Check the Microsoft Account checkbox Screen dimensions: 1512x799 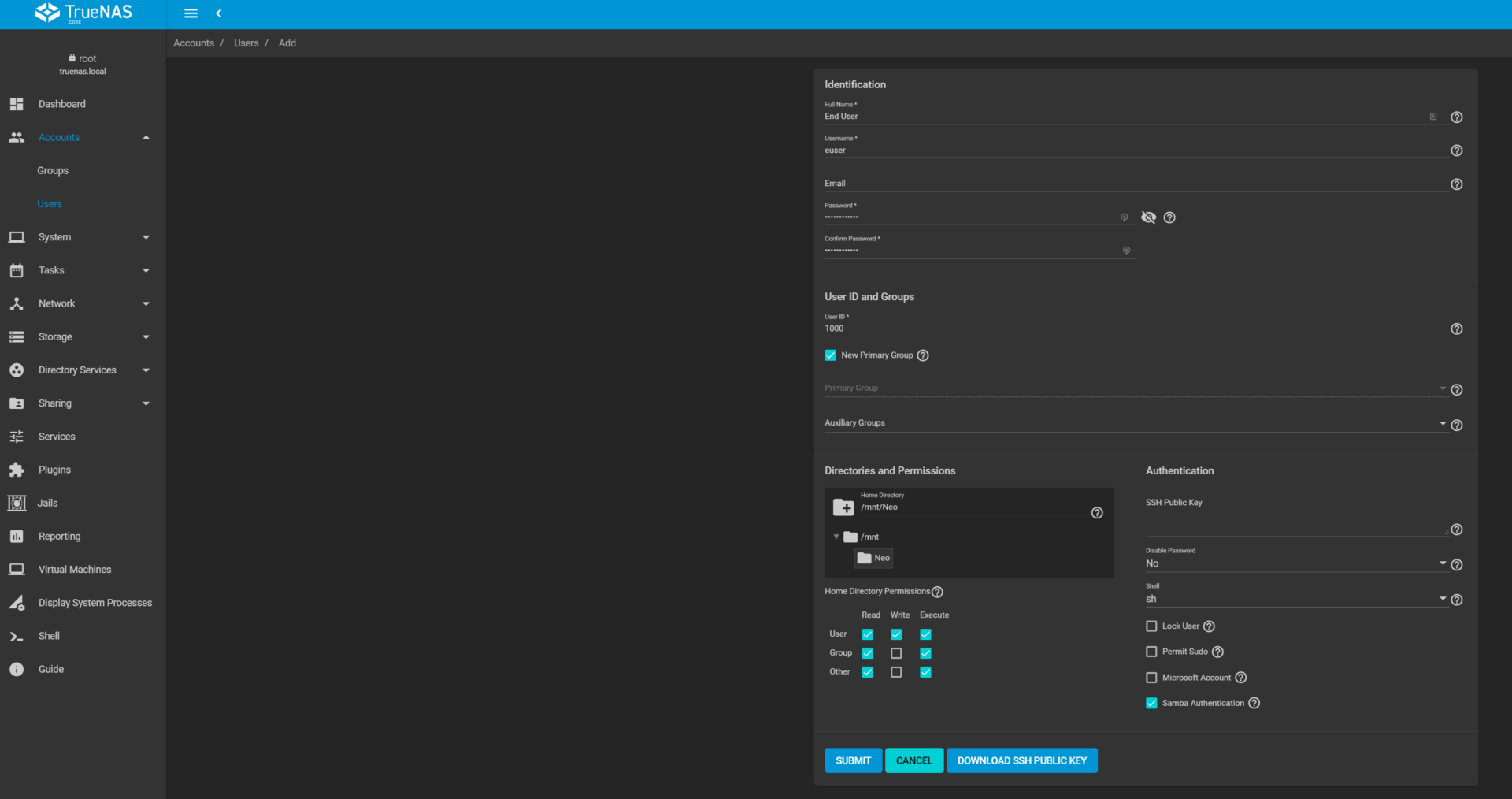click(1151, 678)
